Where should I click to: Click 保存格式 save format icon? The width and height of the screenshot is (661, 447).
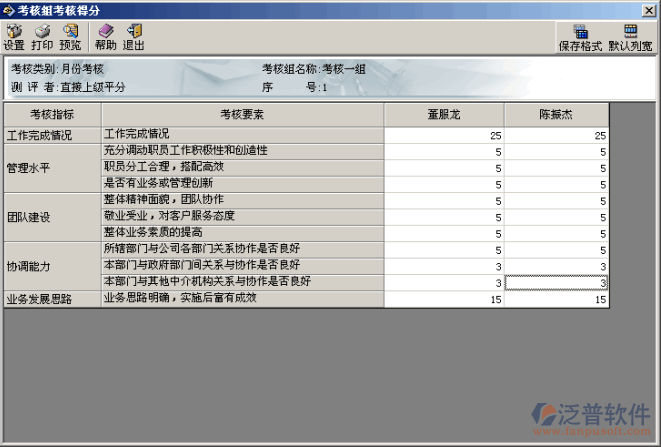580,38
